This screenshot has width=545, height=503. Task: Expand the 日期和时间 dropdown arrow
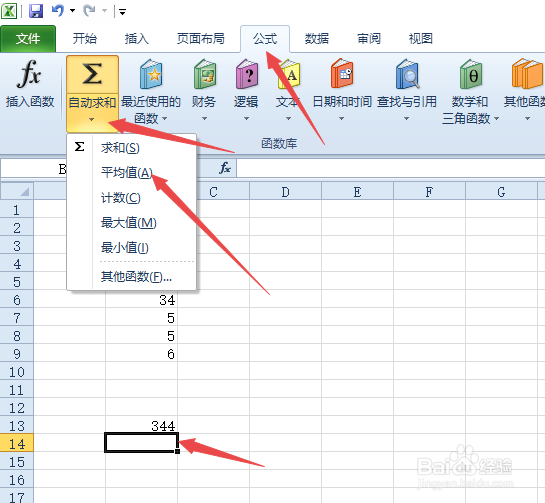click(x=342, y=119)
